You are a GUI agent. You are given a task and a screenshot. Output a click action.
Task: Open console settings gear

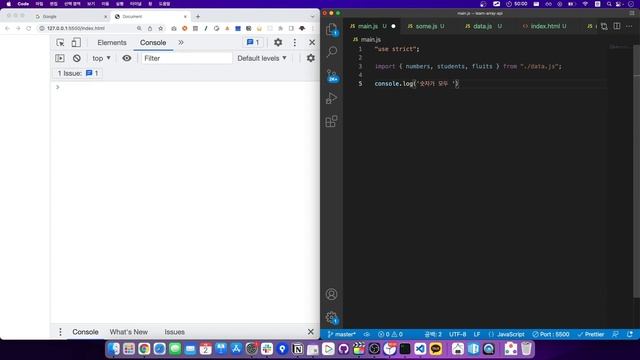tap(311, 58)
